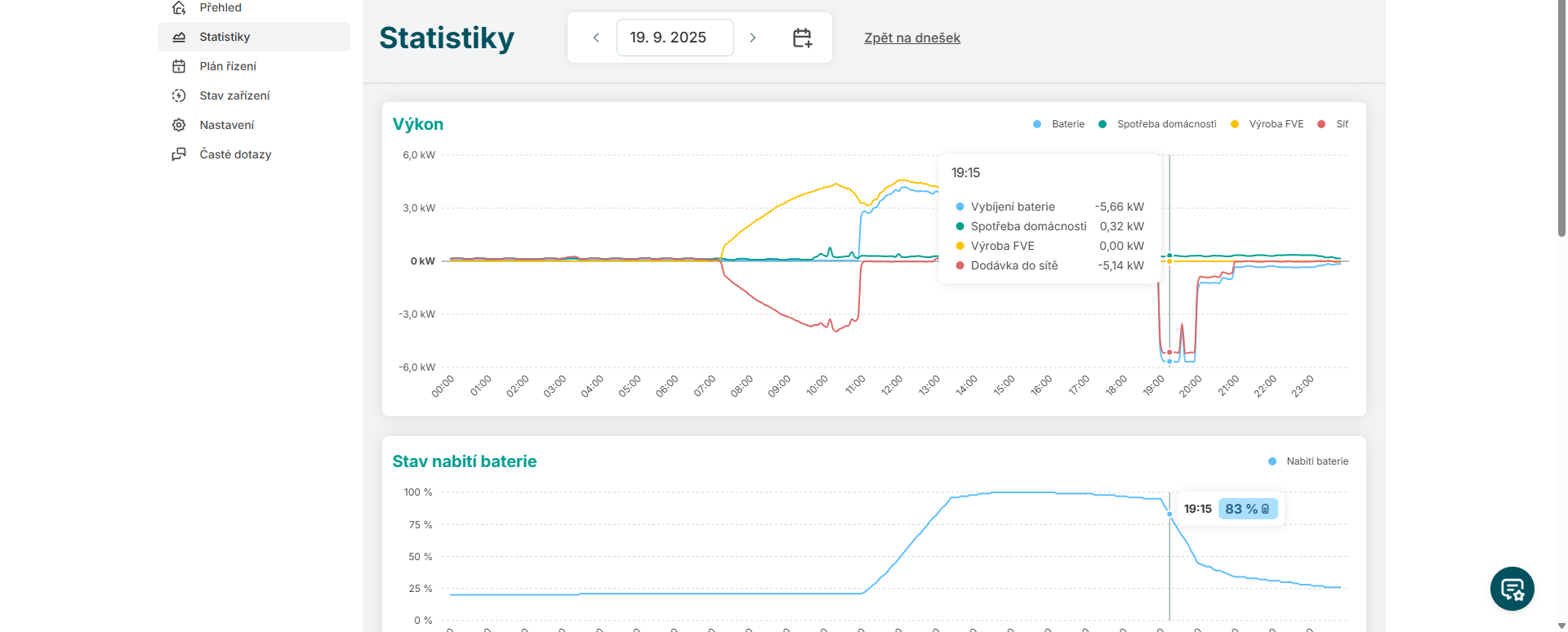
Task: Click the Nastavení gear icon
Action: coord(179,125)
